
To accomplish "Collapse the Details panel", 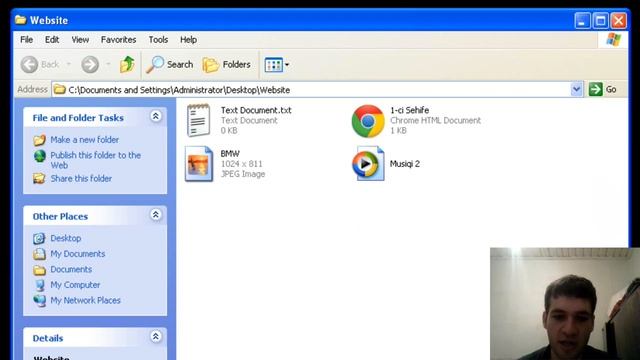I will click(156, 337).
